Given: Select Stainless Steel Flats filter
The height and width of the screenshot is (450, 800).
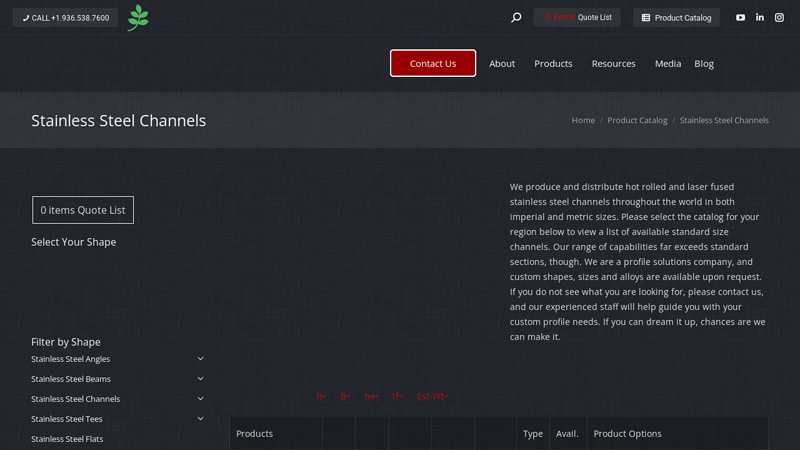Looking at the screenshot, I should (67, 439).
